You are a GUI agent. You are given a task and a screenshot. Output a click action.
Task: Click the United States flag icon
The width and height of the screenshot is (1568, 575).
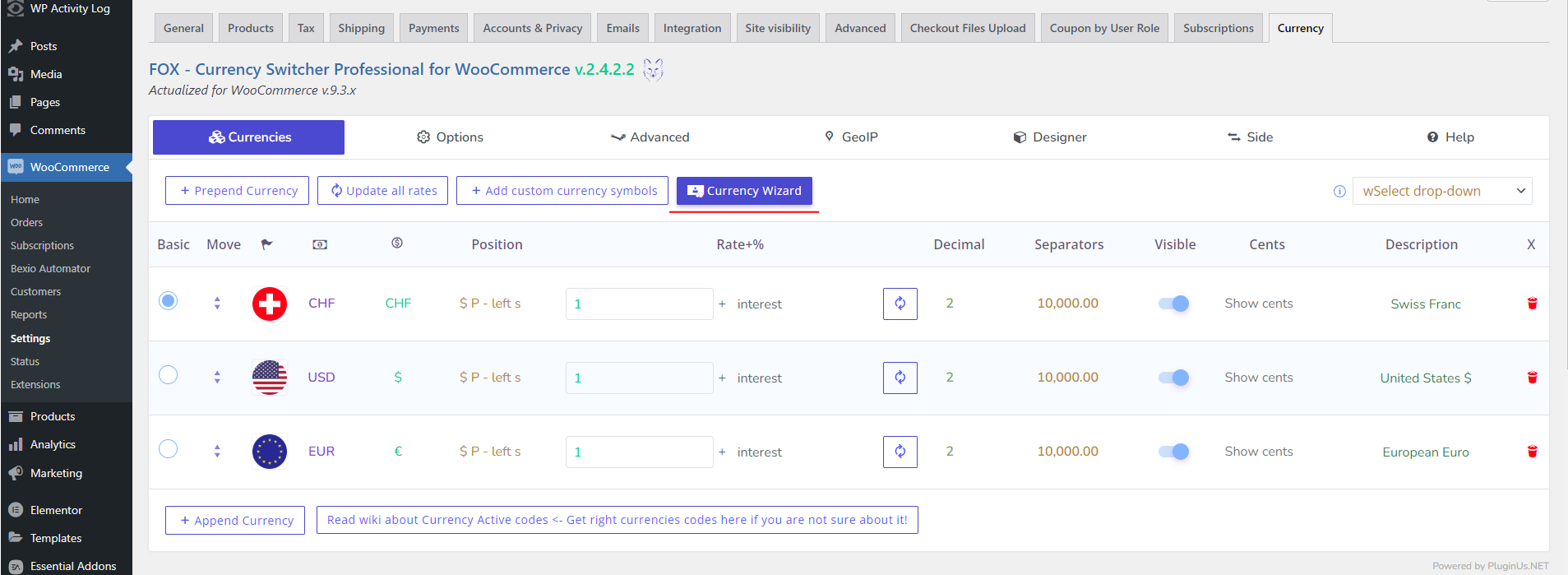[x=270, y=378]
